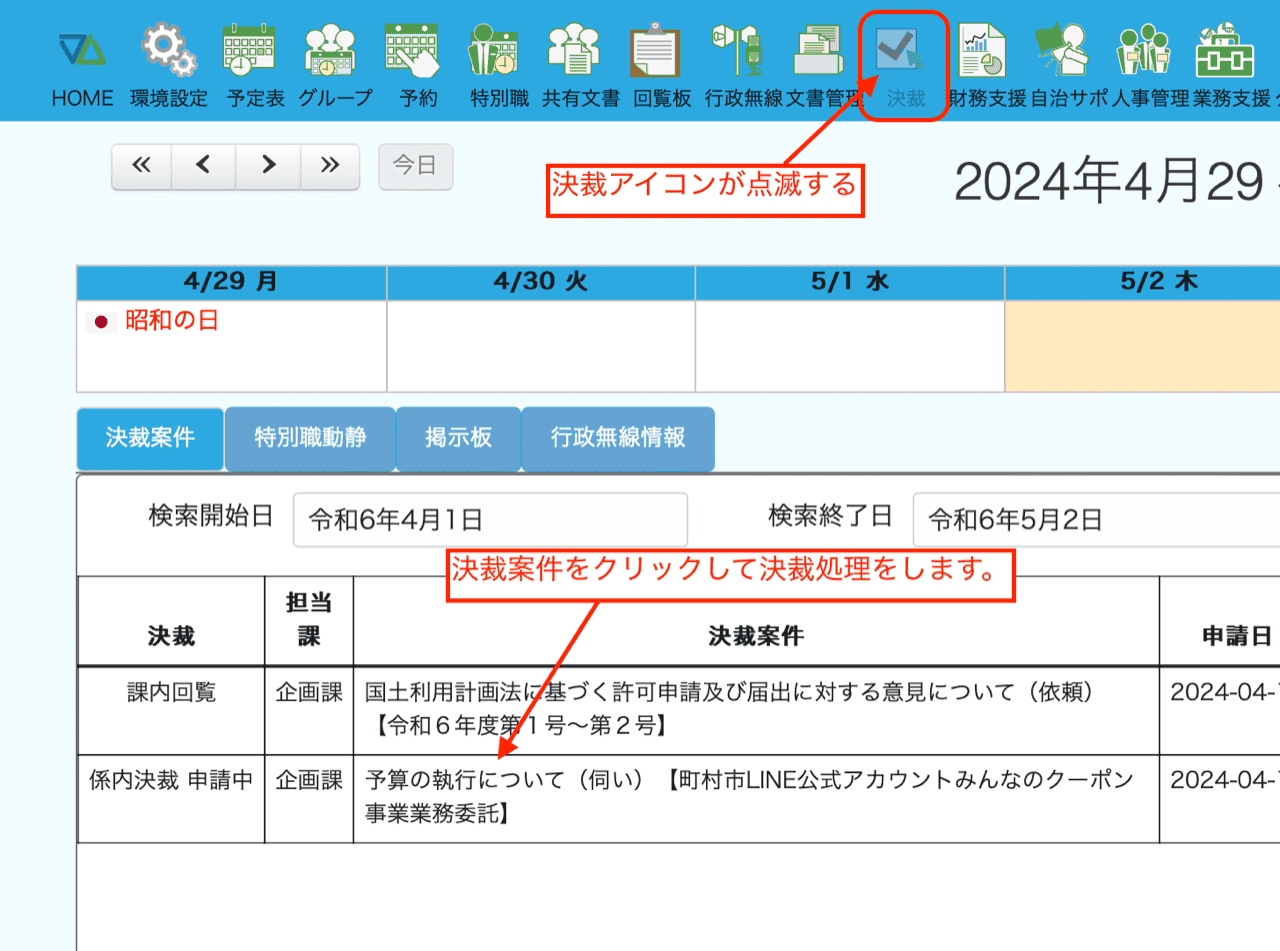Jump forward with double right arrow button

point(330,166)
